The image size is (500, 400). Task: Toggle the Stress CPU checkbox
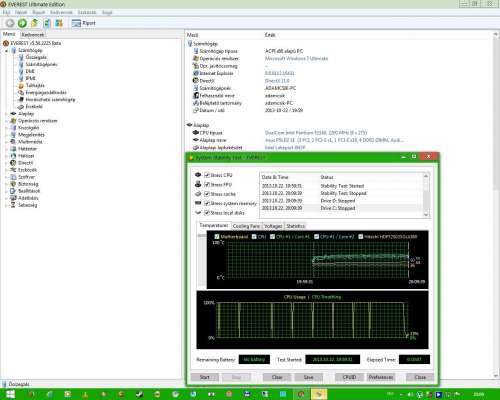207,175
